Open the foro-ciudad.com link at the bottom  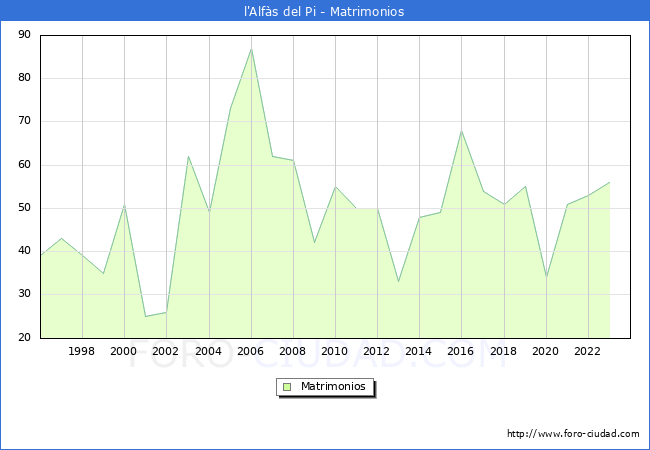[573, 434]
